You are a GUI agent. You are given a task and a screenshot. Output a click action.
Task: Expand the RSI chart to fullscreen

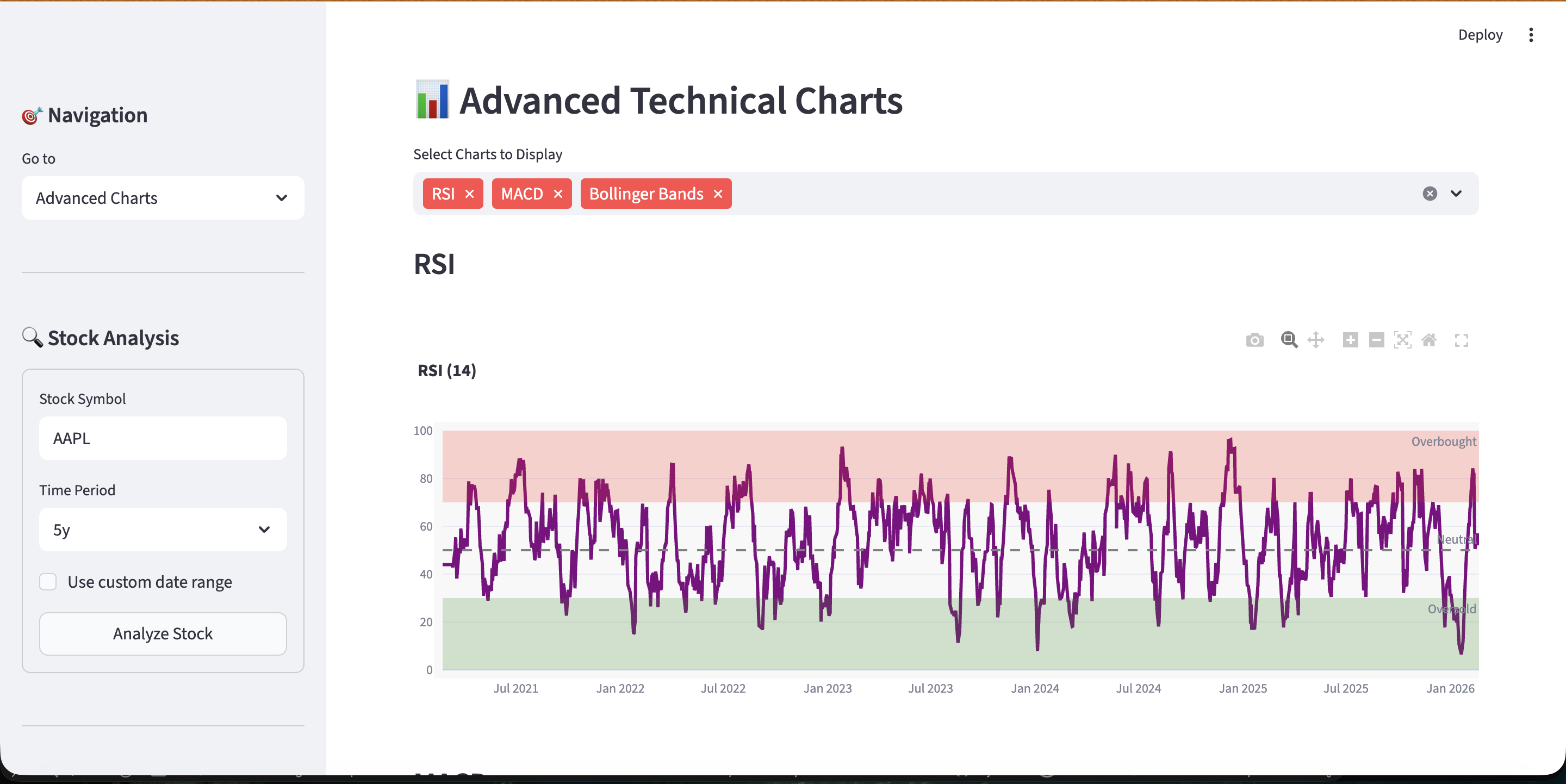pos(1462,340)
